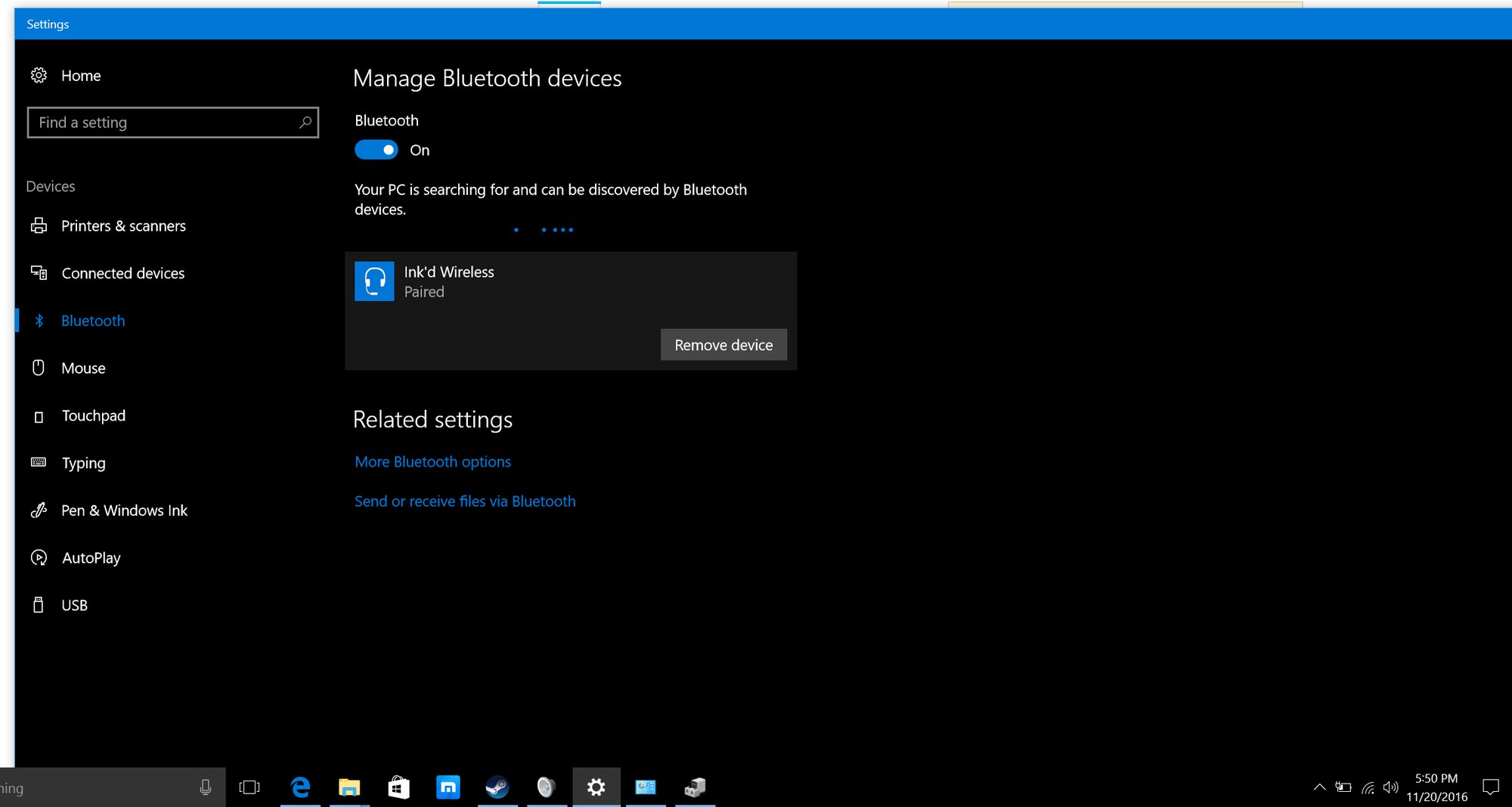1512x807 pixels.
Task: Select the Ink'd Wireless device name
Action: coord(449,272)
